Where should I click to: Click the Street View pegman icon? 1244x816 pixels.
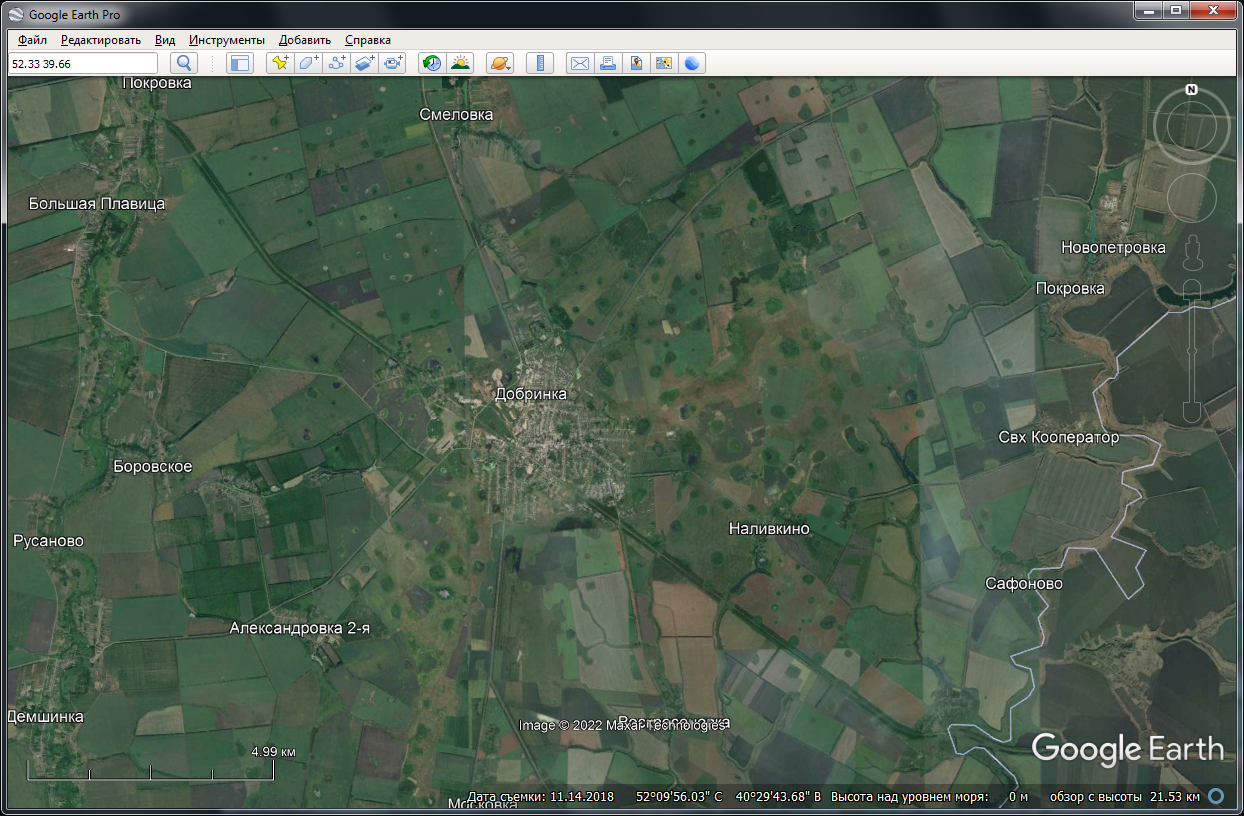click(x=1192, y=252)
